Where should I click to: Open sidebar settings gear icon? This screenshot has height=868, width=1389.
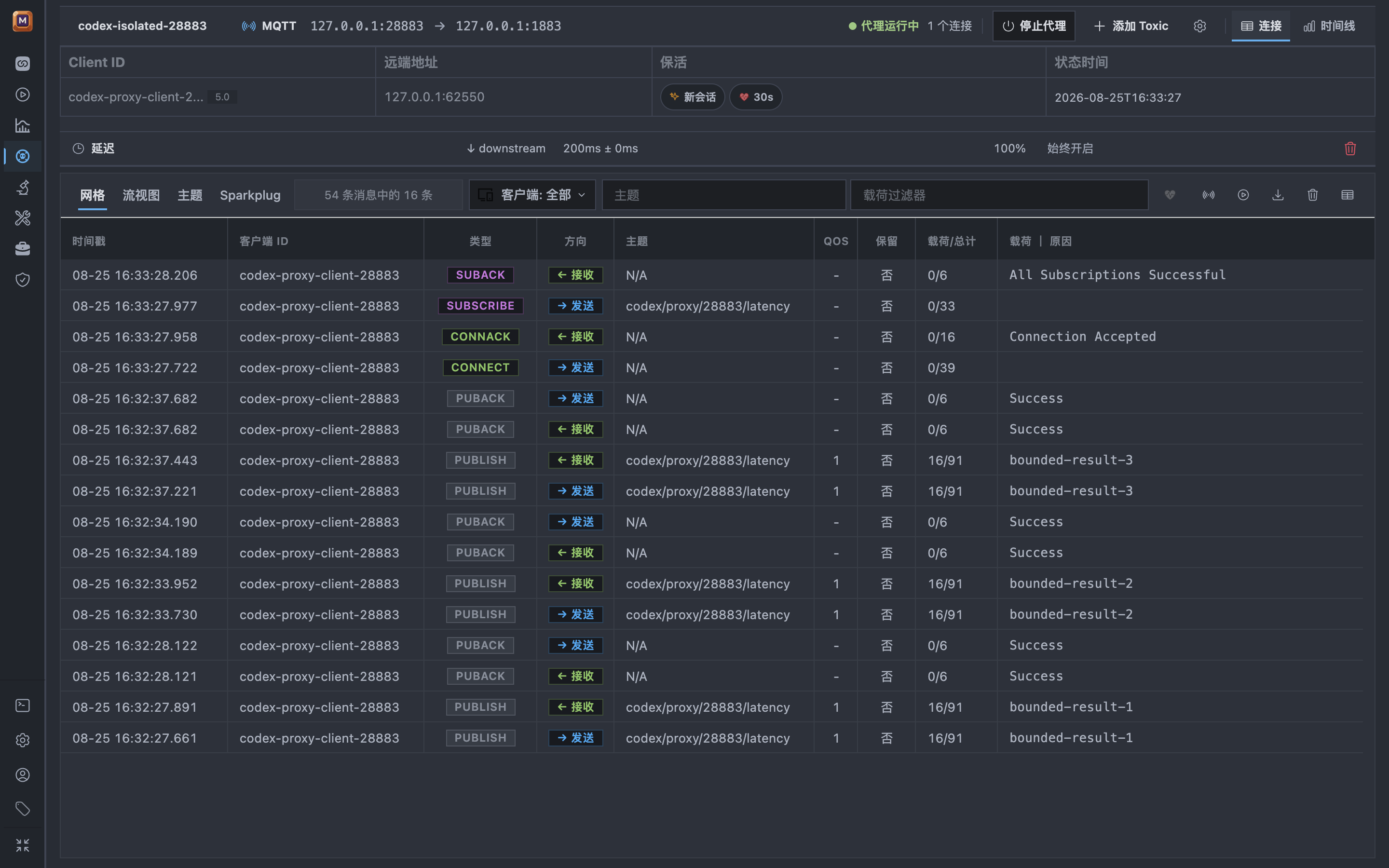click(22, 740)
